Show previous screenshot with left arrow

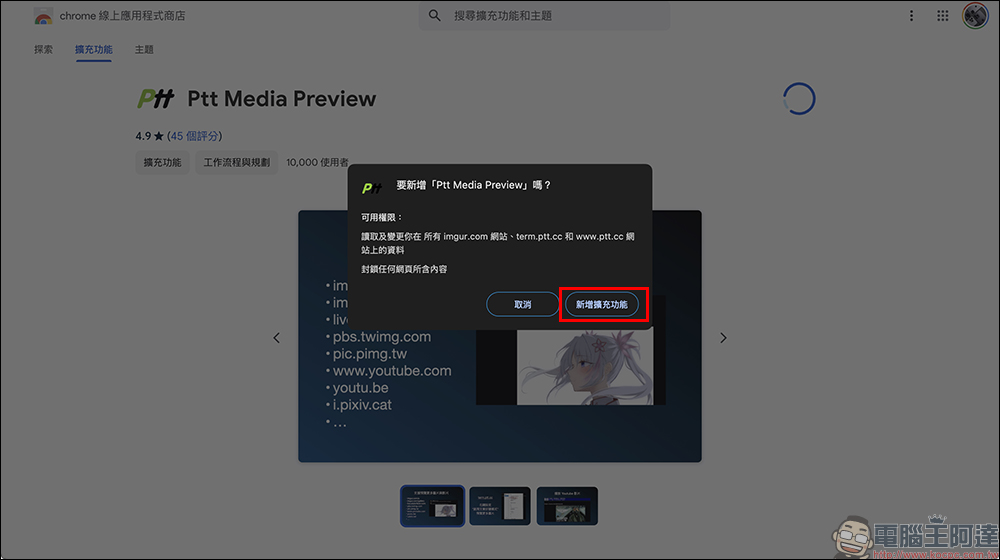coord(276,337)
